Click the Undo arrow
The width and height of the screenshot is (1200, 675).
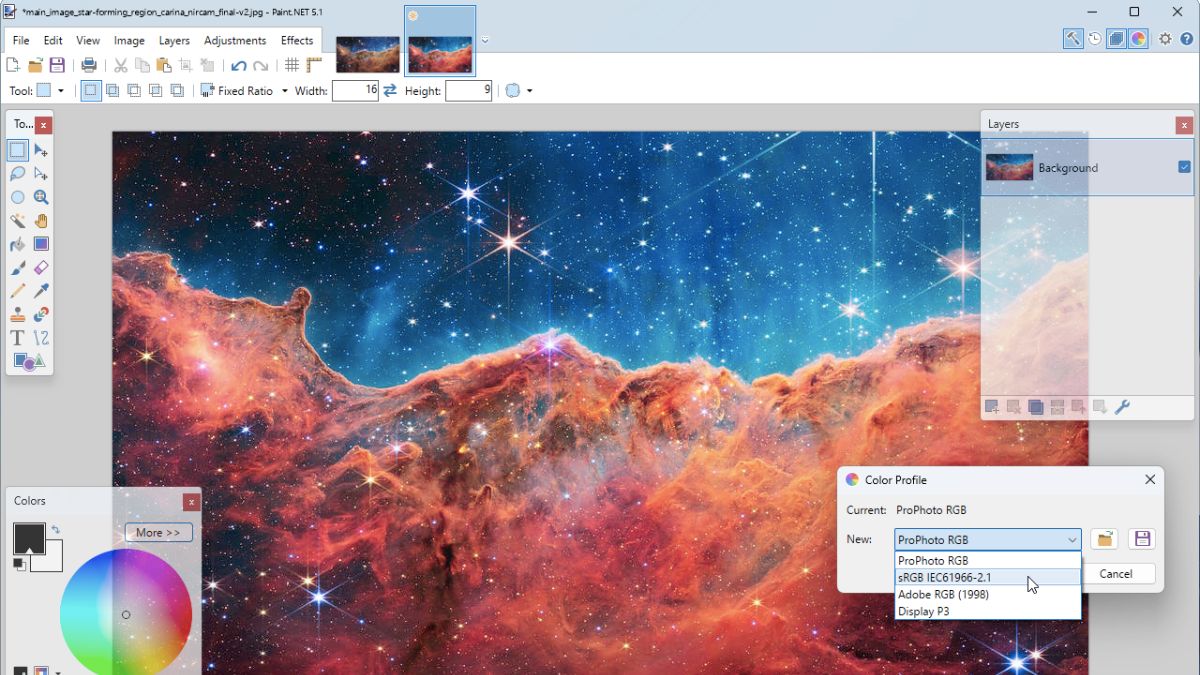pyautogui.click(x=238, y=65)
